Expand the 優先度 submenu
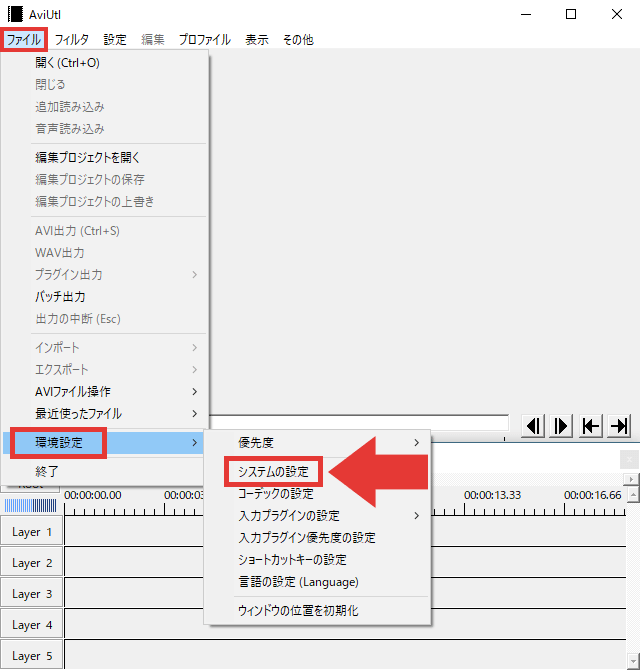Screen dimensions: 640x670 (317, 443)
